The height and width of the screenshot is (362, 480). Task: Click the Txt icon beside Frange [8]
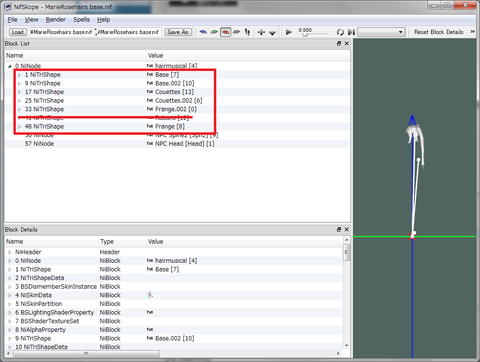[x=150, y=127]
